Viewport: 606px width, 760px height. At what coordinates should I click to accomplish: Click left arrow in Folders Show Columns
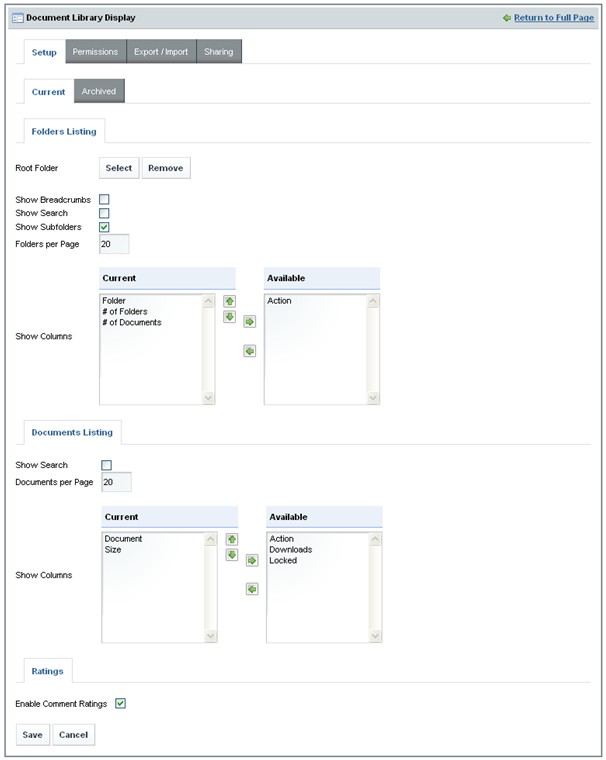(x=249, y=351)
